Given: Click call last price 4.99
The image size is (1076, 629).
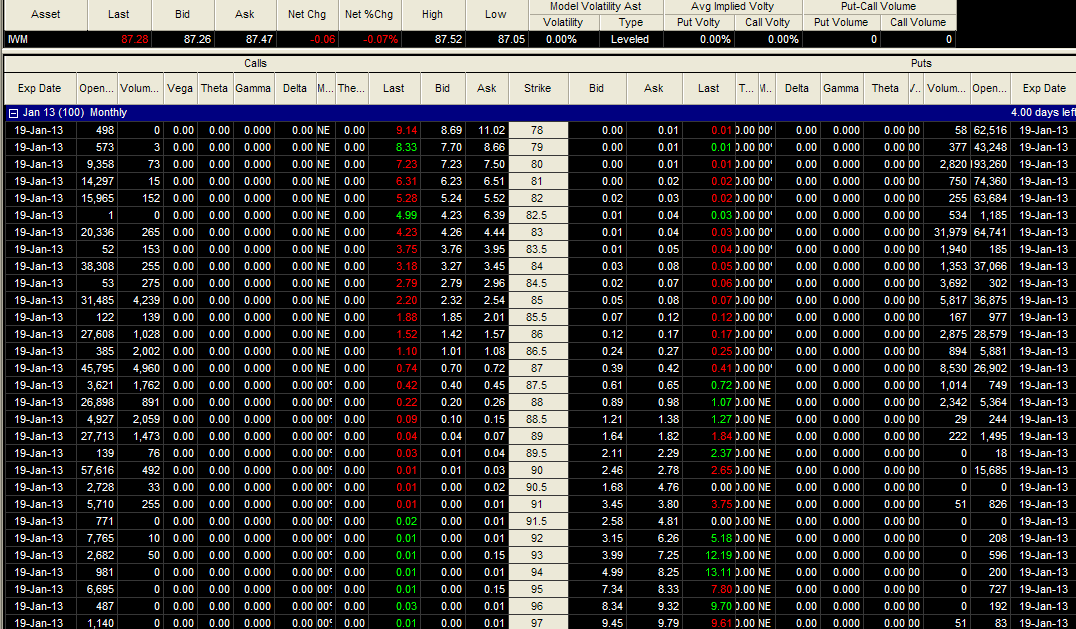Looking at the screenshot, I should tap(406, 215).
